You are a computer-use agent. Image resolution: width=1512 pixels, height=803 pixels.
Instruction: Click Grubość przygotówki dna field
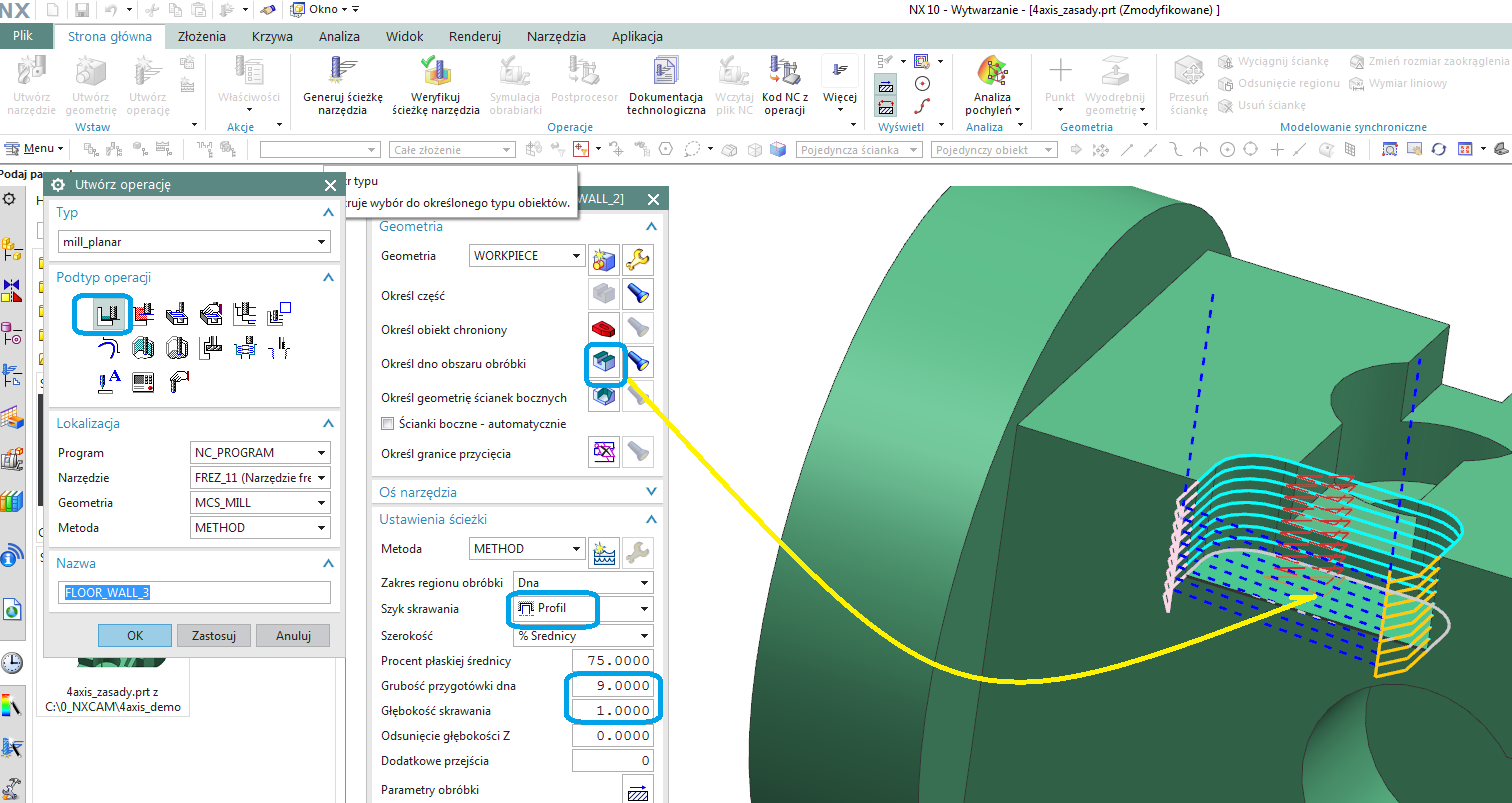coord(613,686)
